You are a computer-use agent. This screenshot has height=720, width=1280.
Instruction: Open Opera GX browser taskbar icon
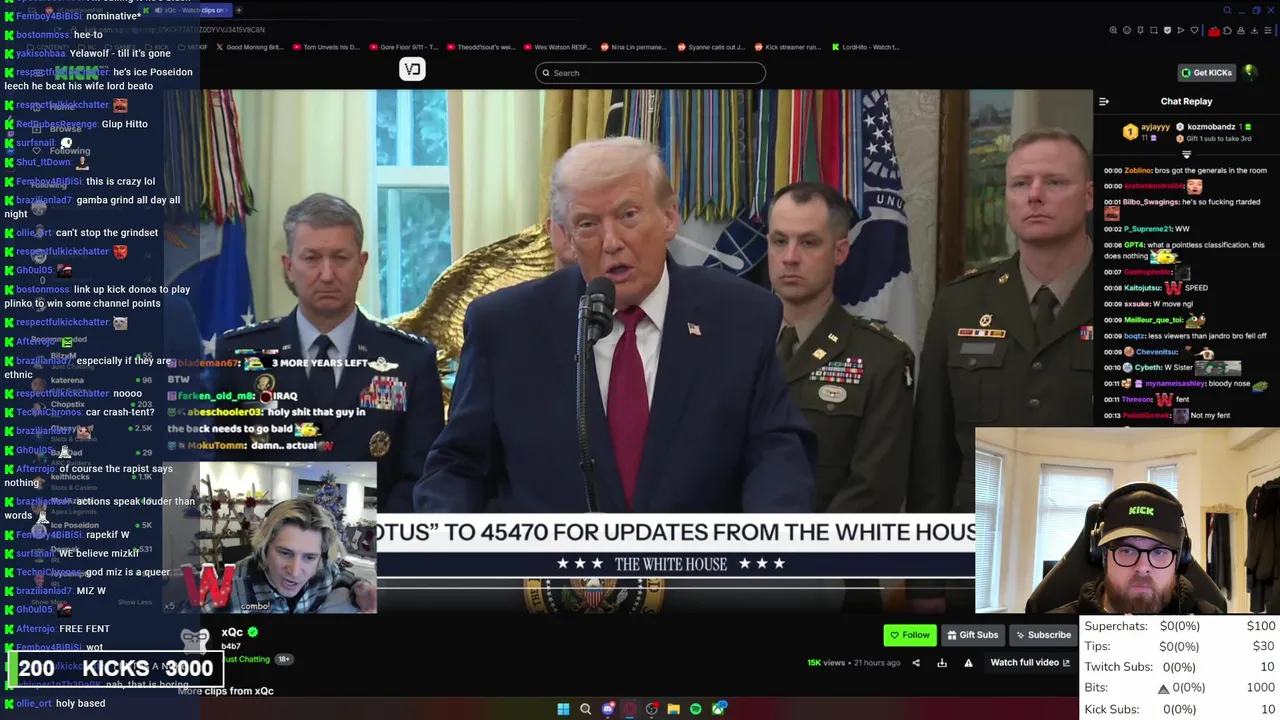point(630,709)
